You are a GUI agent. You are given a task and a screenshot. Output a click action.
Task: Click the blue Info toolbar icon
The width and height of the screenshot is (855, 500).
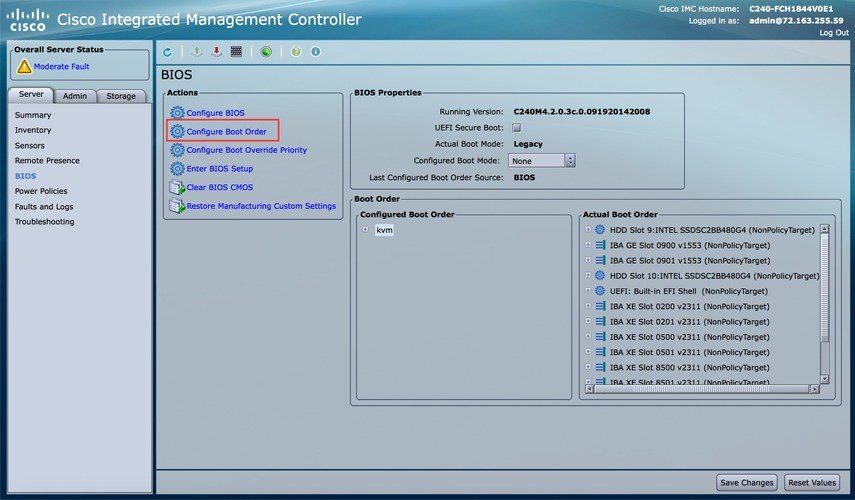(x=316, y=52)
